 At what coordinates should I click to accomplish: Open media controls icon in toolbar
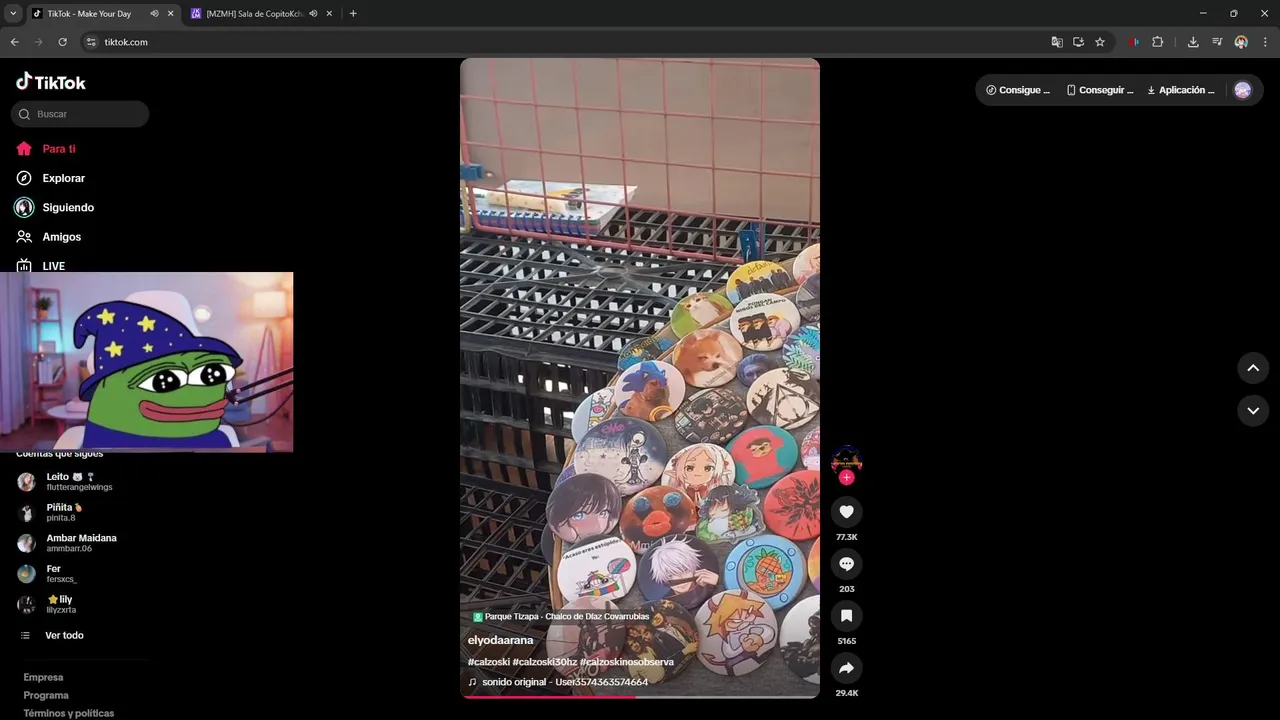(1217, 42)
